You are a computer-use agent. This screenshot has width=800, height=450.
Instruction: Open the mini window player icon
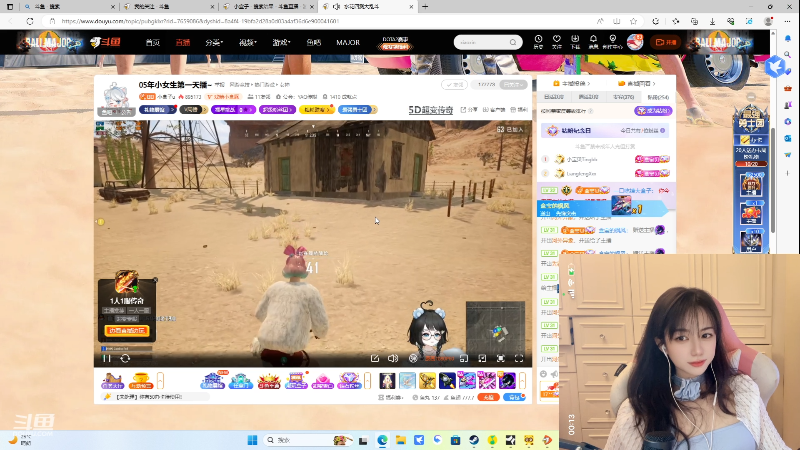464,359
